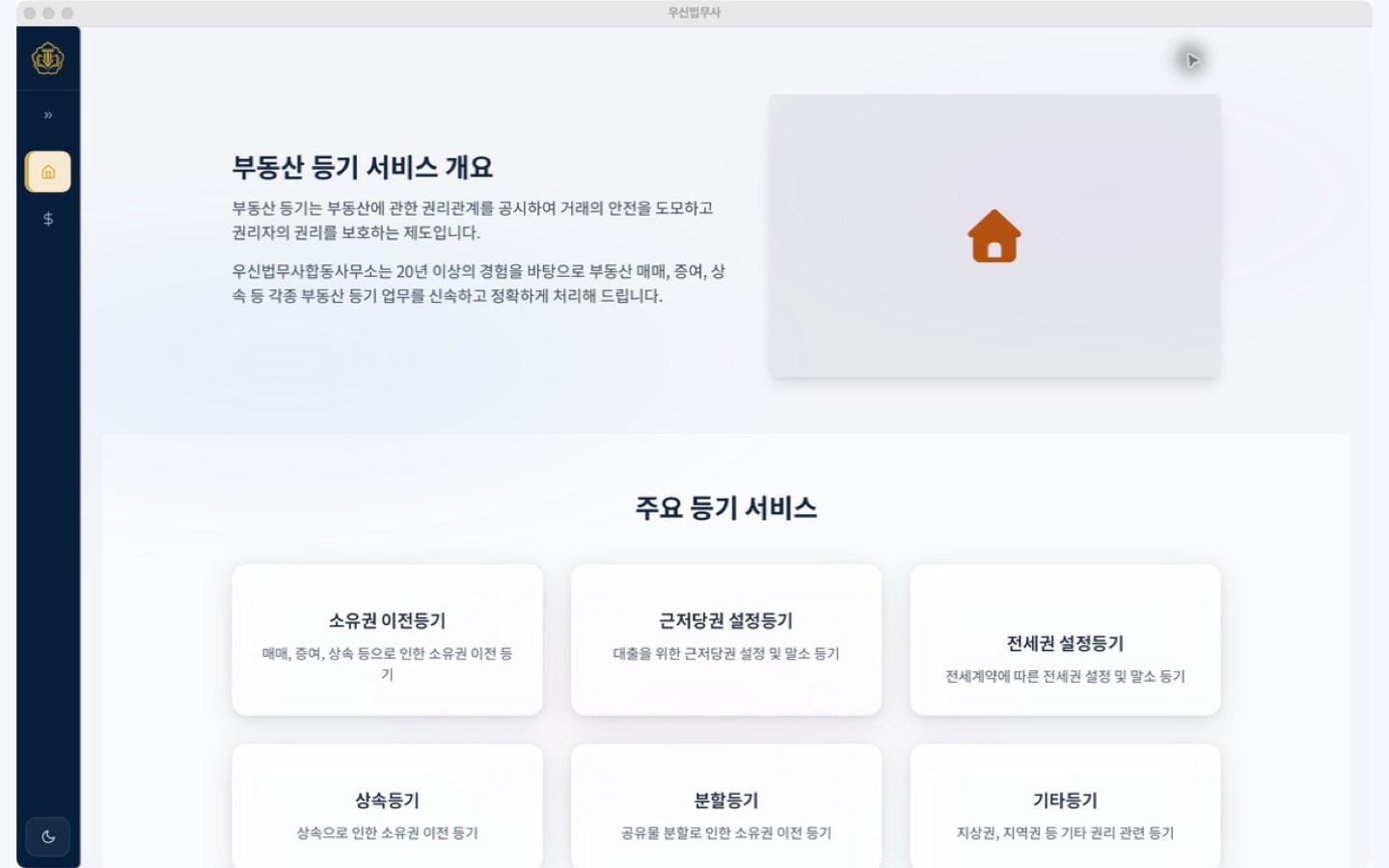Screen dimensions: 1389x868
Task: Click the law firm emblem logo in sidebar
Action: pyautogui.click(x=47, y=59)
